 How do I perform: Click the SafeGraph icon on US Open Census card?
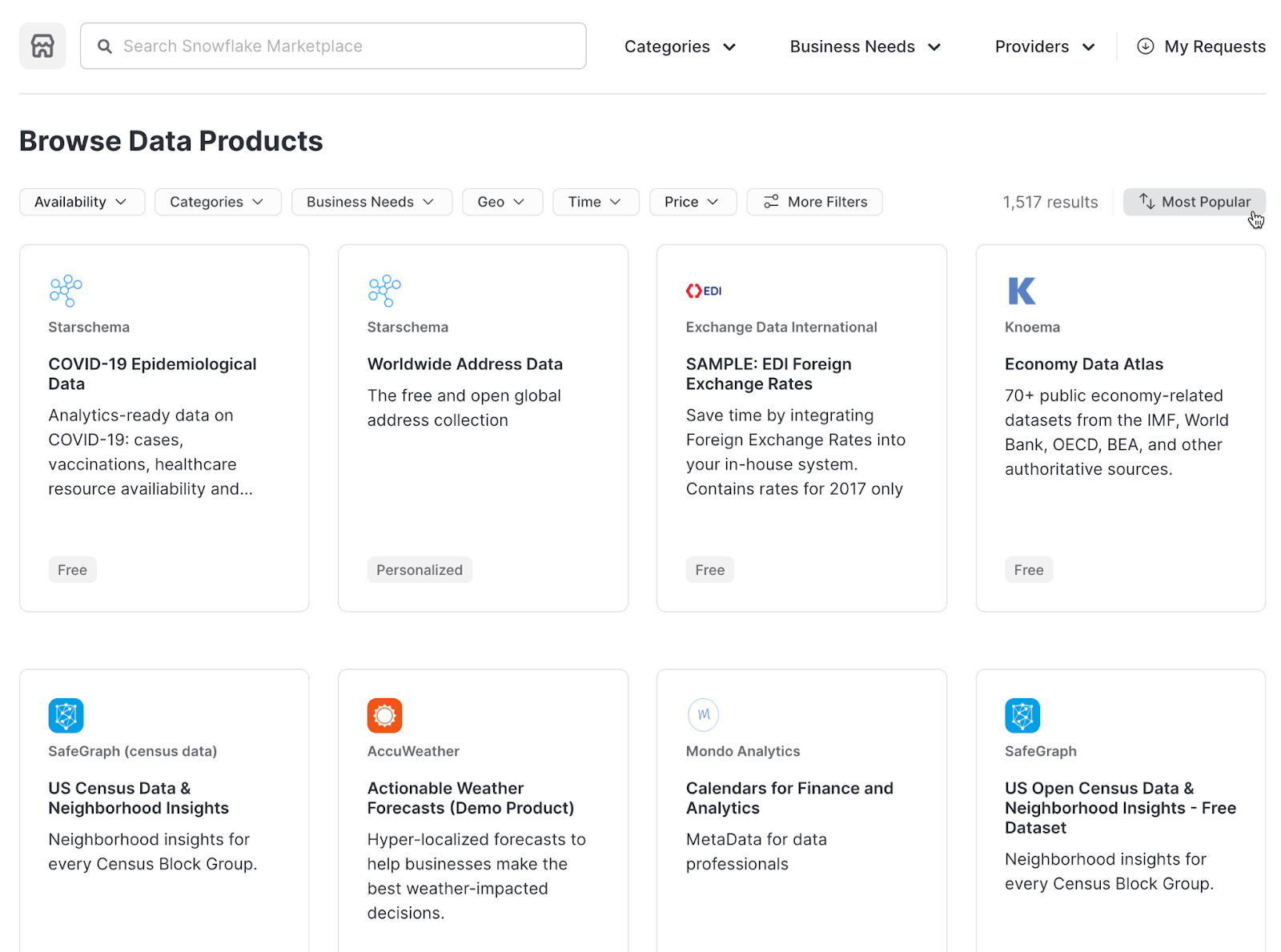pyautogui.click(x=1022, y=715)
